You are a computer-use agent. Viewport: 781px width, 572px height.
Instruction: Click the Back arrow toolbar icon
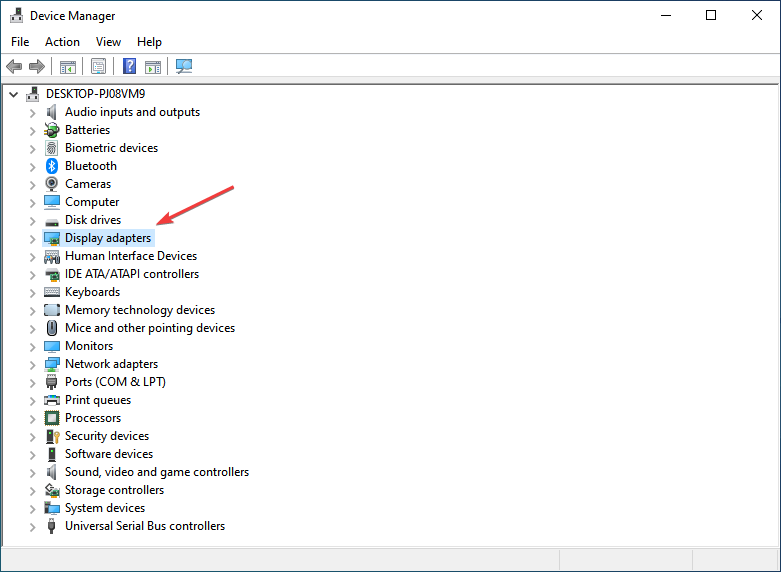click(x=14, y=66)
